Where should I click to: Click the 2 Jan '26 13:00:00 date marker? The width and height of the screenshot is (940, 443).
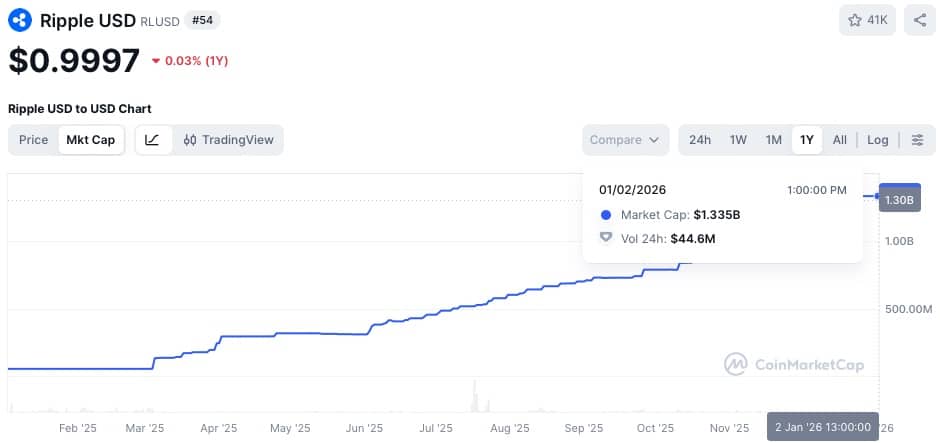coord(822,427)
